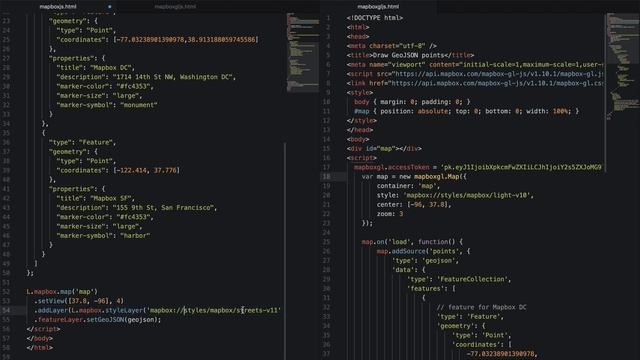
Task: Click the <title>Draw GeoJSON points</title> line
Action: pyautogui.click(x=410, y=55)
